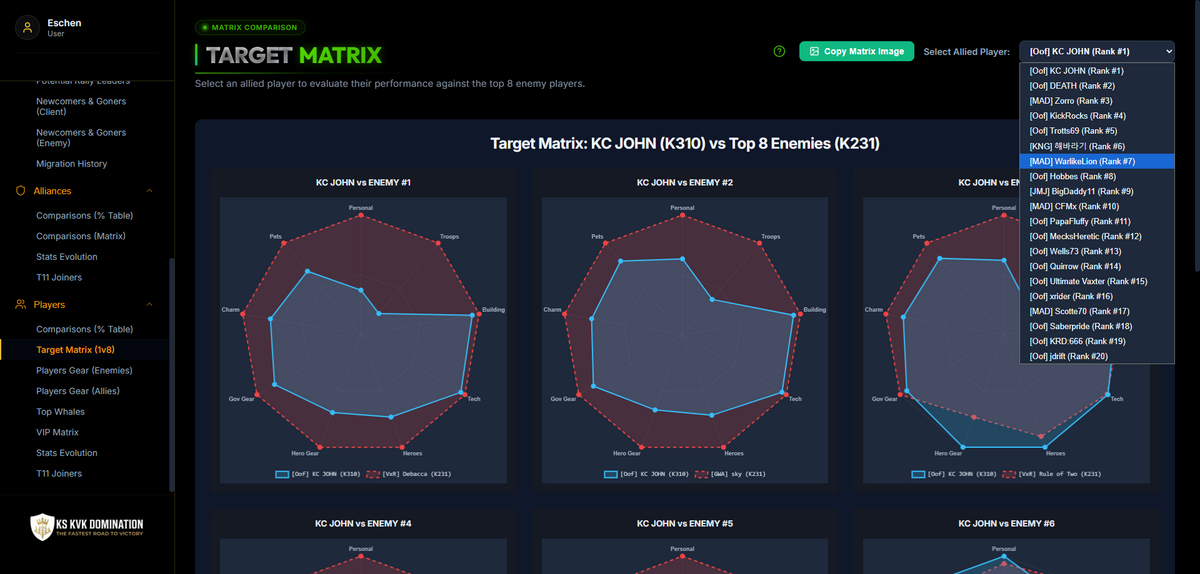Pick [JMJ] BigDaddy11 (Rank #9) option
1200x574 pixels.
pyautogui.click(x=1097, y=191)
